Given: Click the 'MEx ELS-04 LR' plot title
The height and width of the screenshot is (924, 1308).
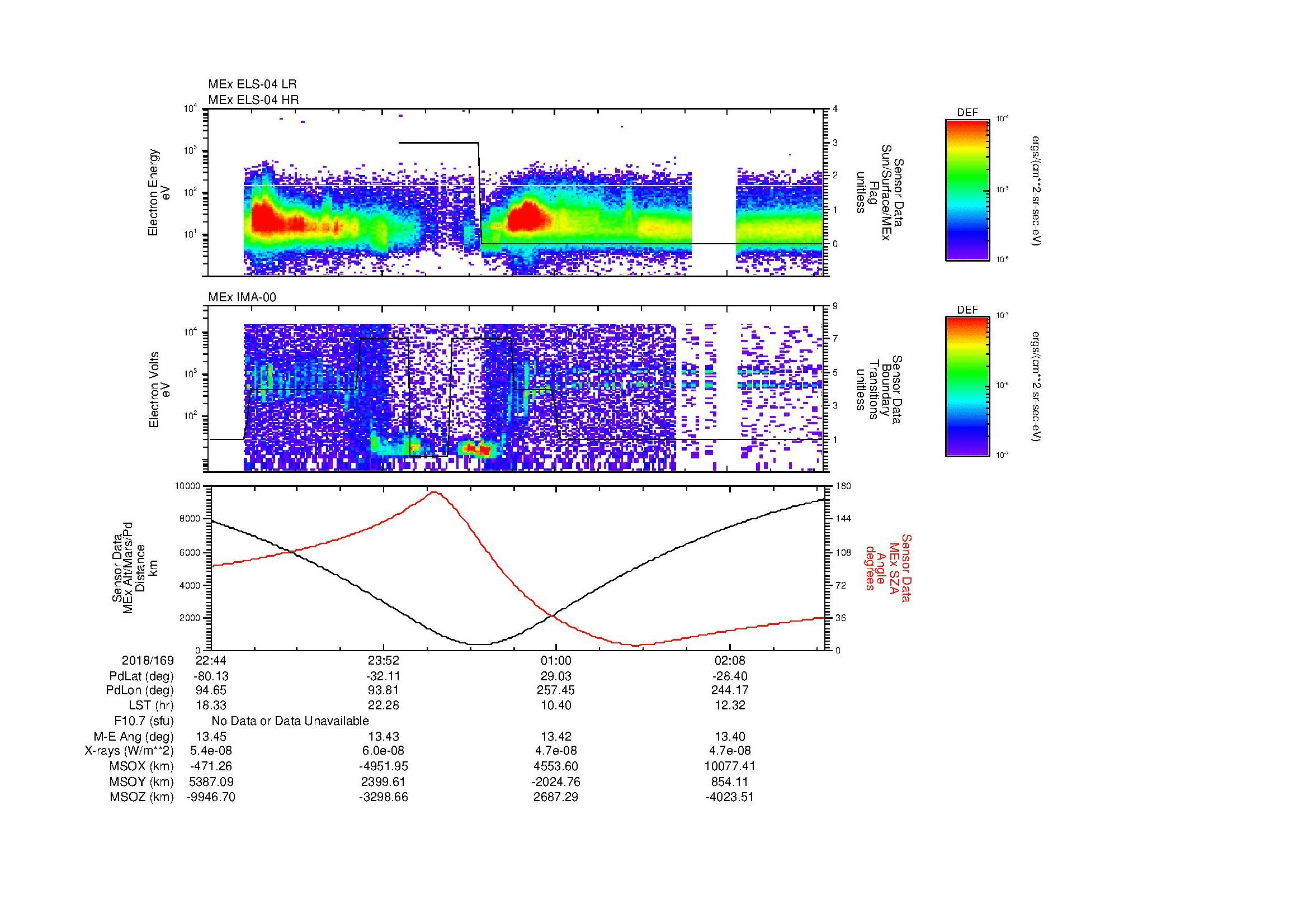Looking at the screenshot, I should tap(252, 84).
